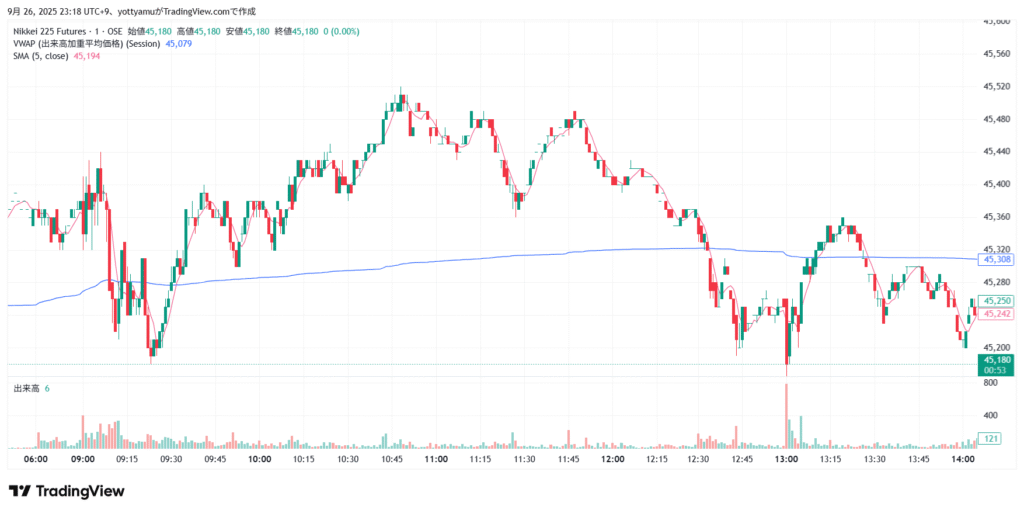The height and width of the screenshot is (513, 1024).
Task: Click the 出来高 volume indicator label
Action: (25, 387)
